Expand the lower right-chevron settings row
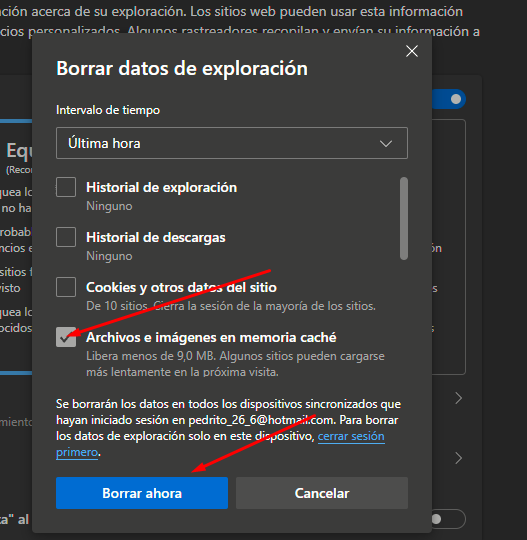Viewport: 527px width, 540px height. coord(458,458)
